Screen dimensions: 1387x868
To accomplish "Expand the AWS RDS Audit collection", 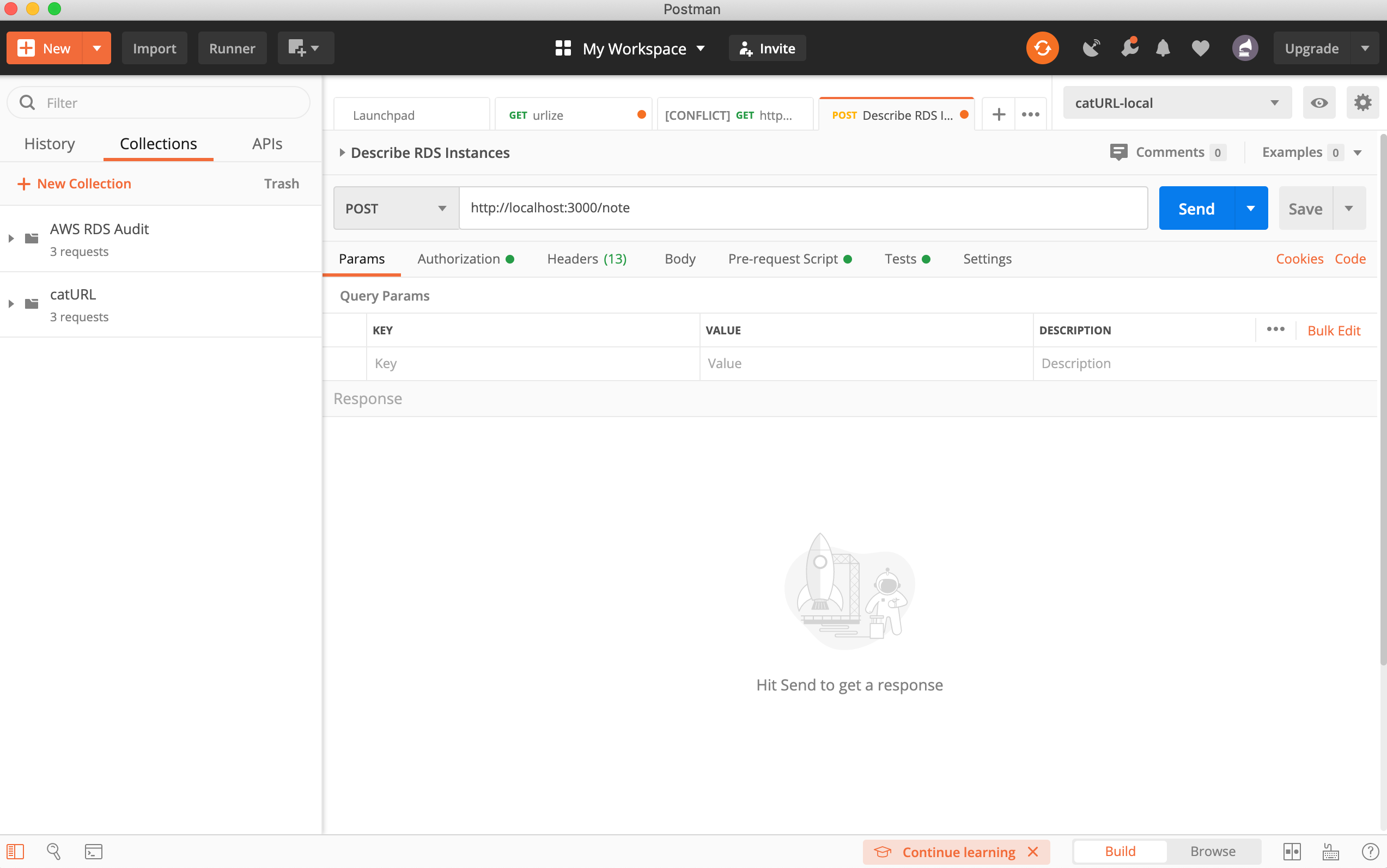I will click(11, 239).
